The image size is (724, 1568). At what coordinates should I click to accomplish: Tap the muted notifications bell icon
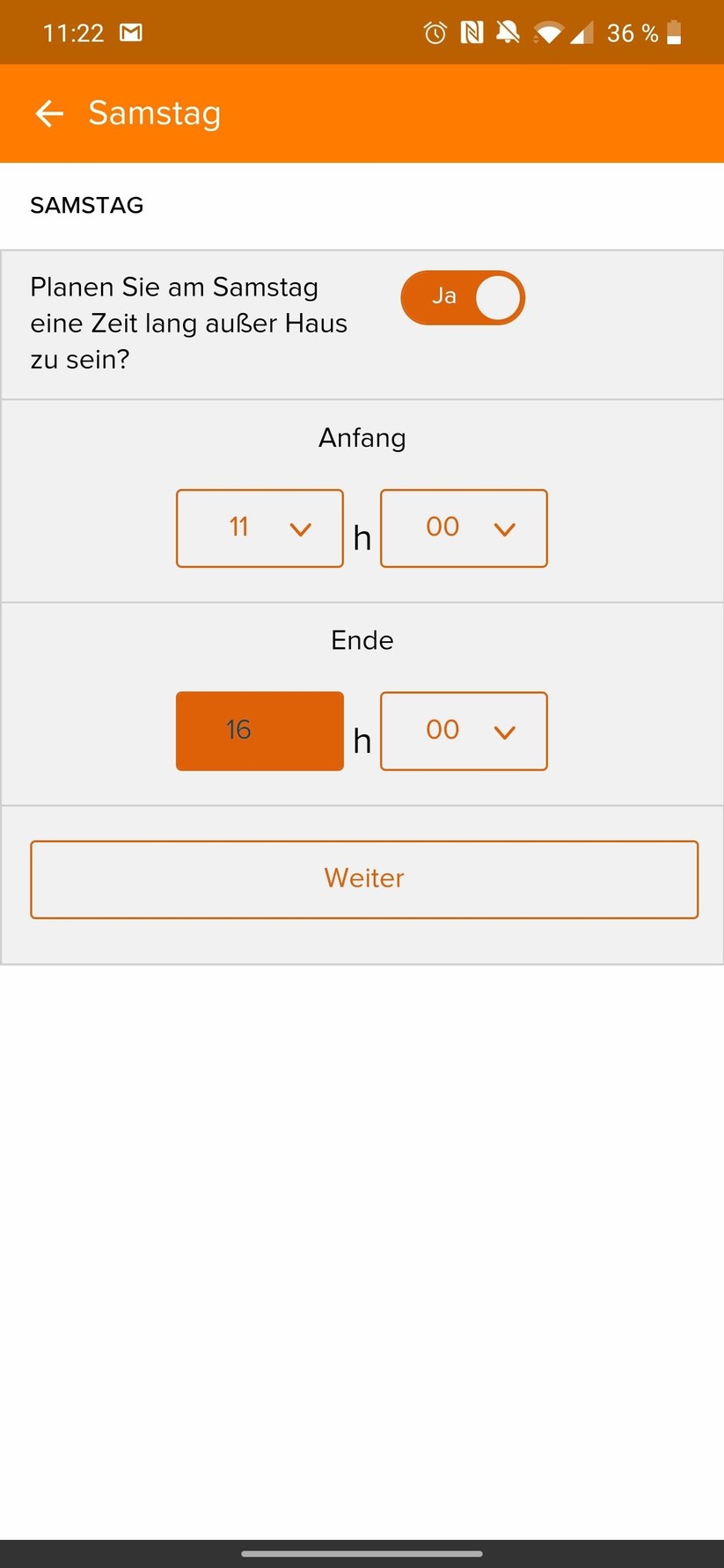click(x=508, y=33)
